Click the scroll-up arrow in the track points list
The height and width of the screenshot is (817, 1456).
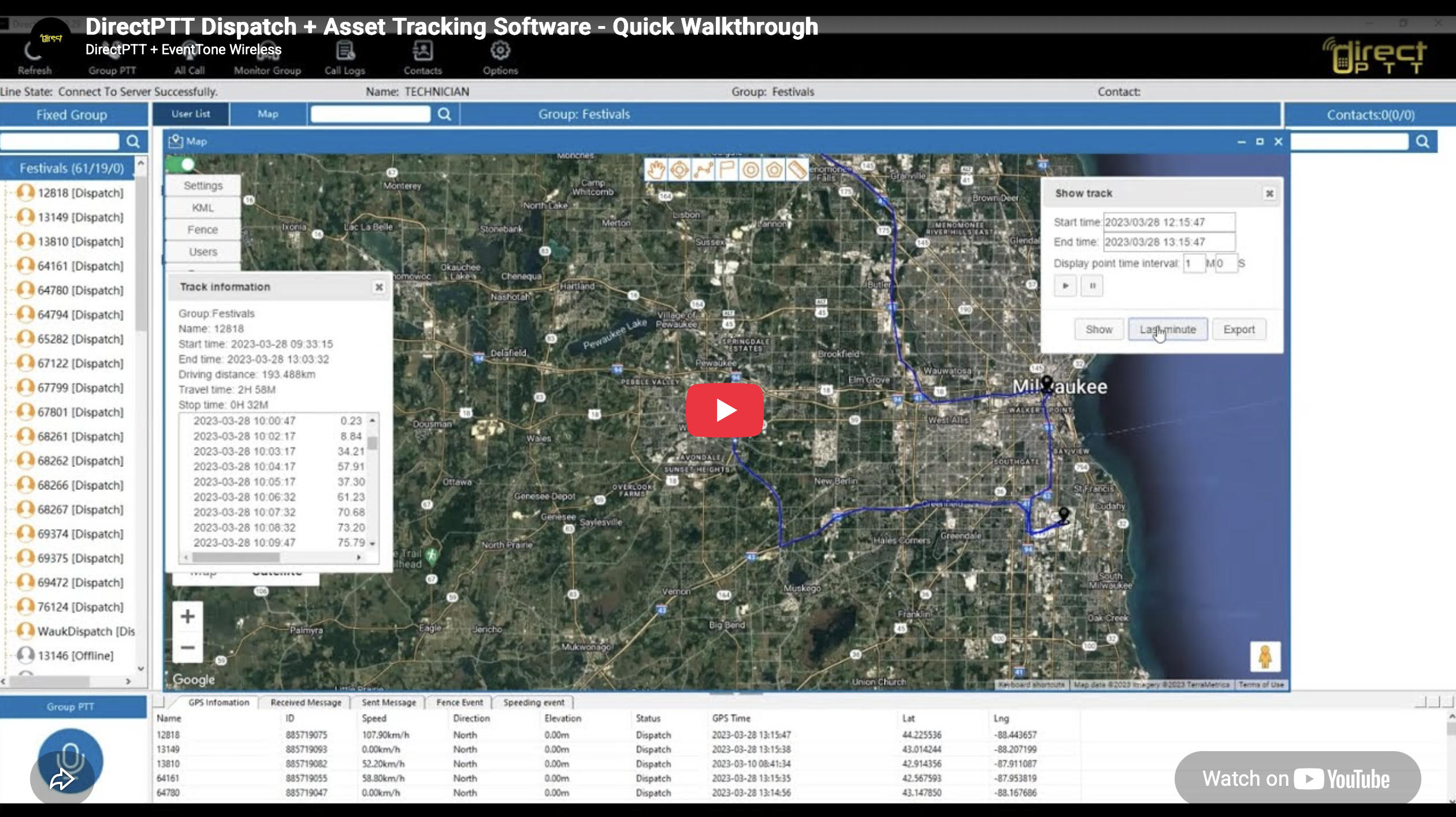(373, 420)
